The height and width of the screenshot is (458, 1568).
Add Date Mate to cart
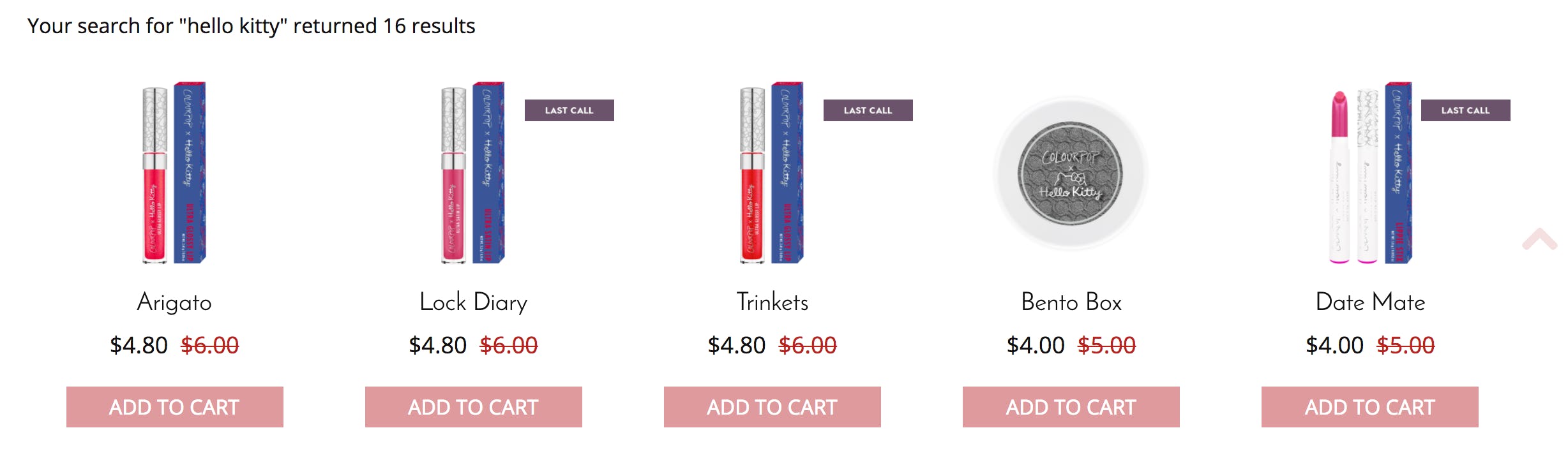(x=1370, y=407)
